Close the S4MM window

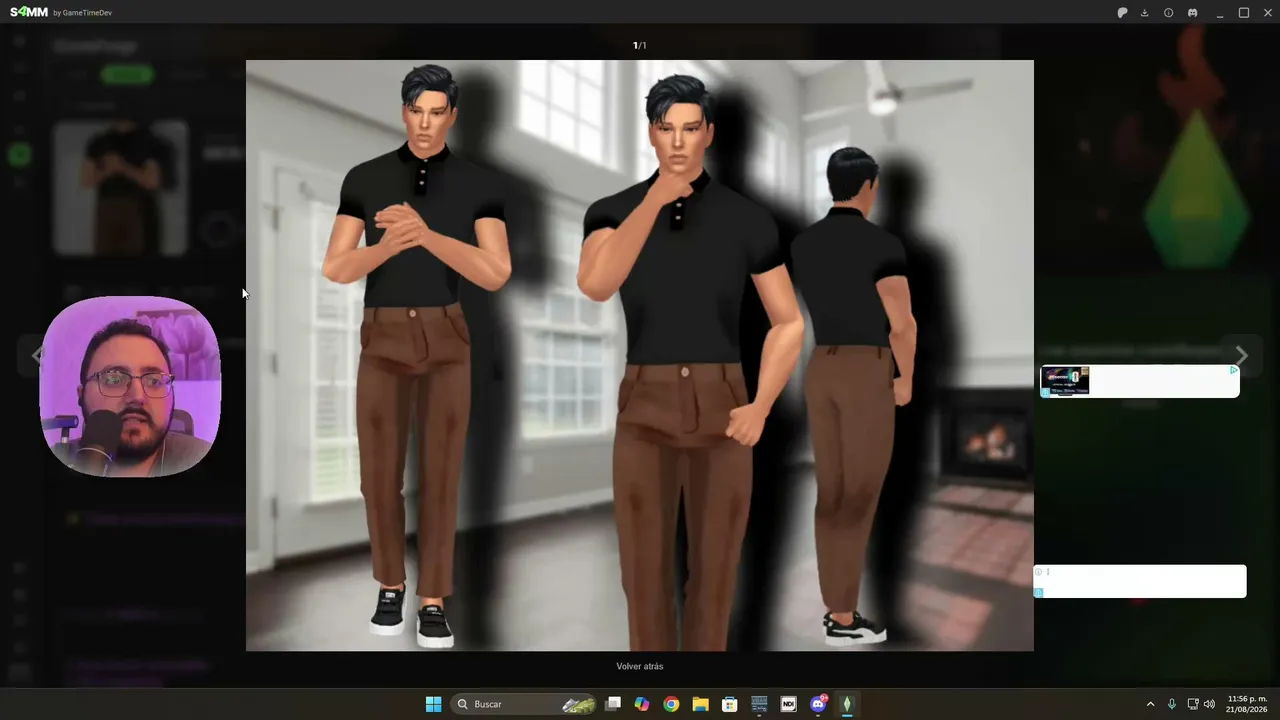point(1266,13)
